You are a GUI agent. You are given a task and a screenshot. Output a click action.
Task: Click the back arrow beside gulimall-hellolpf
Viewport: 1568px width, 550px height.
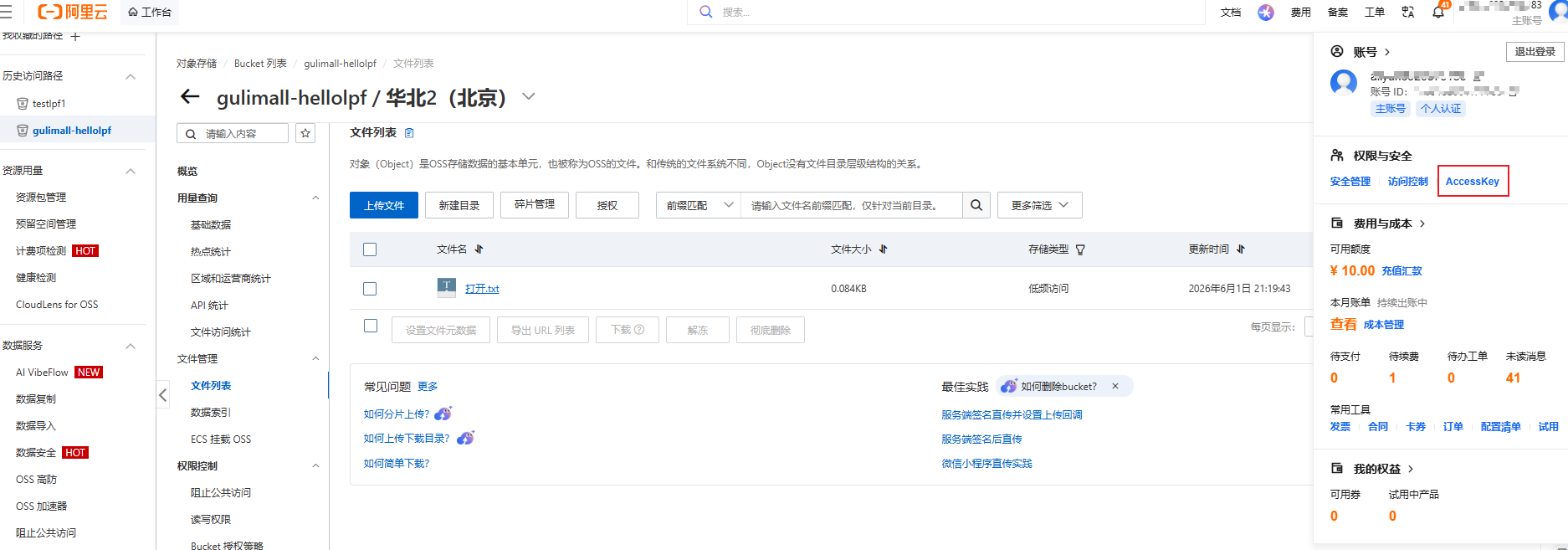point(190,97)
